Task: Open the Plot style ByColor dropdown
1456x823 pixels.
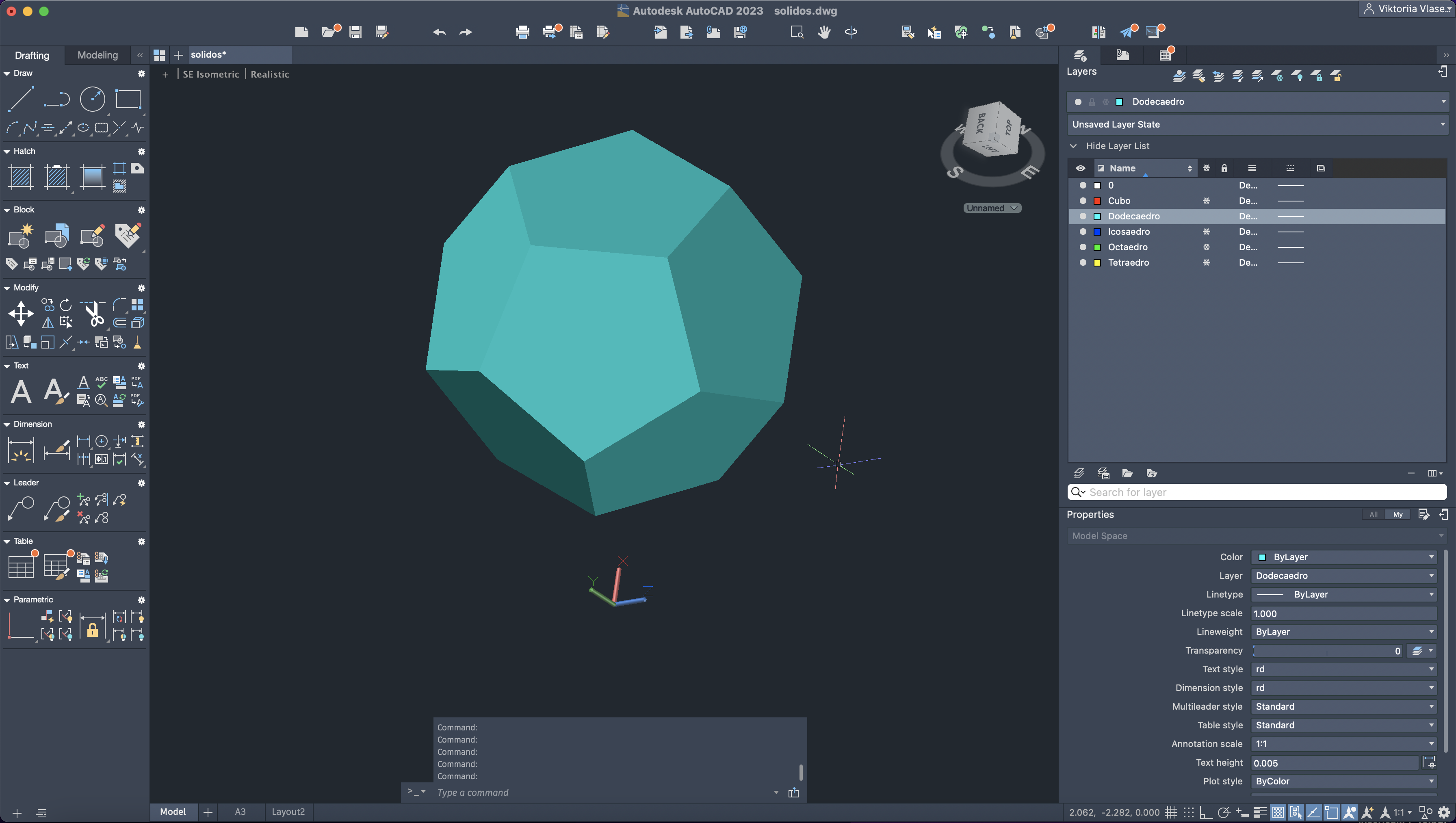Action: click(1343, 781)
